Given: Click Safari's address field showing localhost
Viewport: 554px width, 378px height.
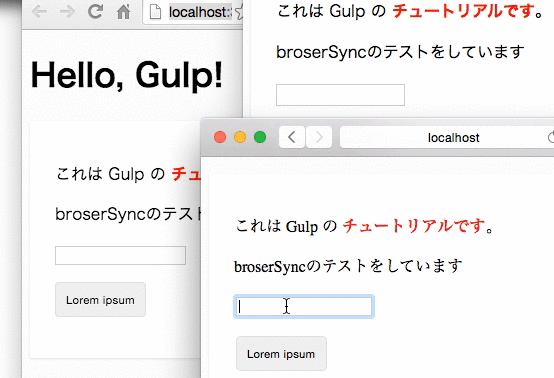Looking at the screenshot, I should click(x=447, y=137).
